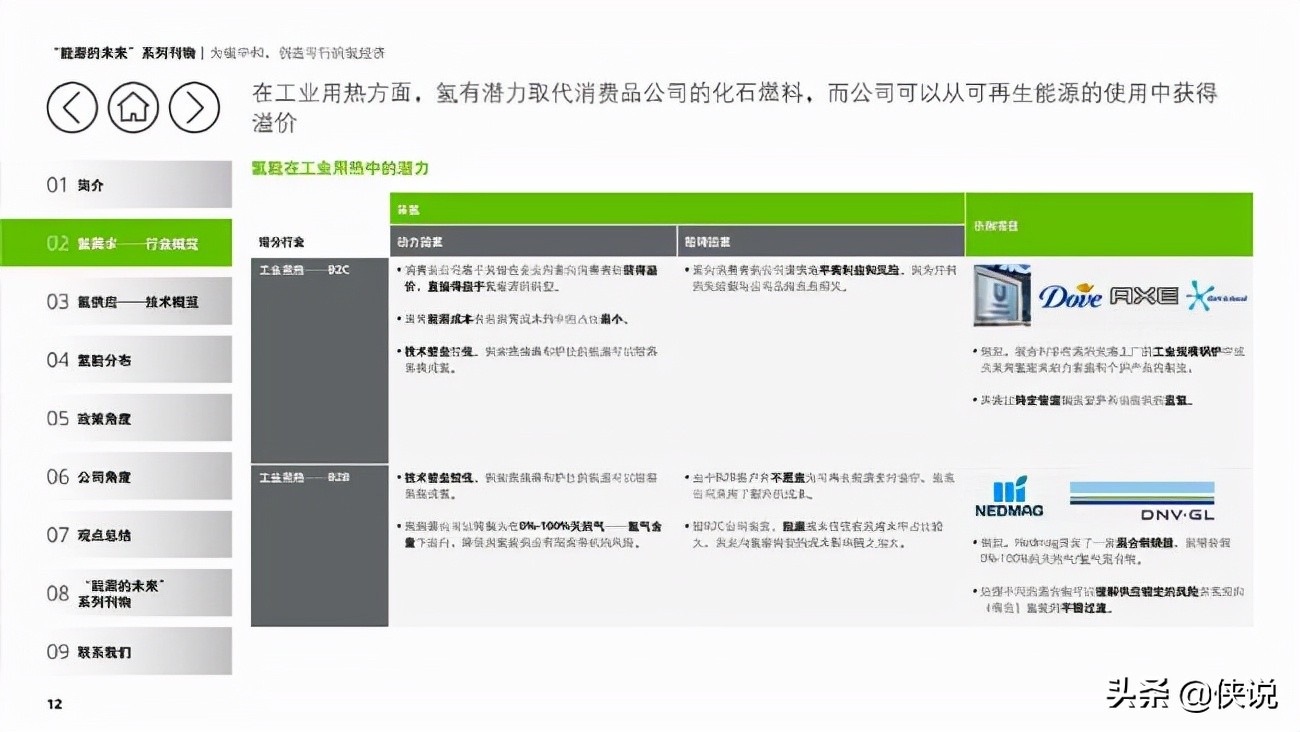Viewport: 1300px width, 732px height.
Task: Click the Unilever building thumbnail
Action: point(1002,295)
